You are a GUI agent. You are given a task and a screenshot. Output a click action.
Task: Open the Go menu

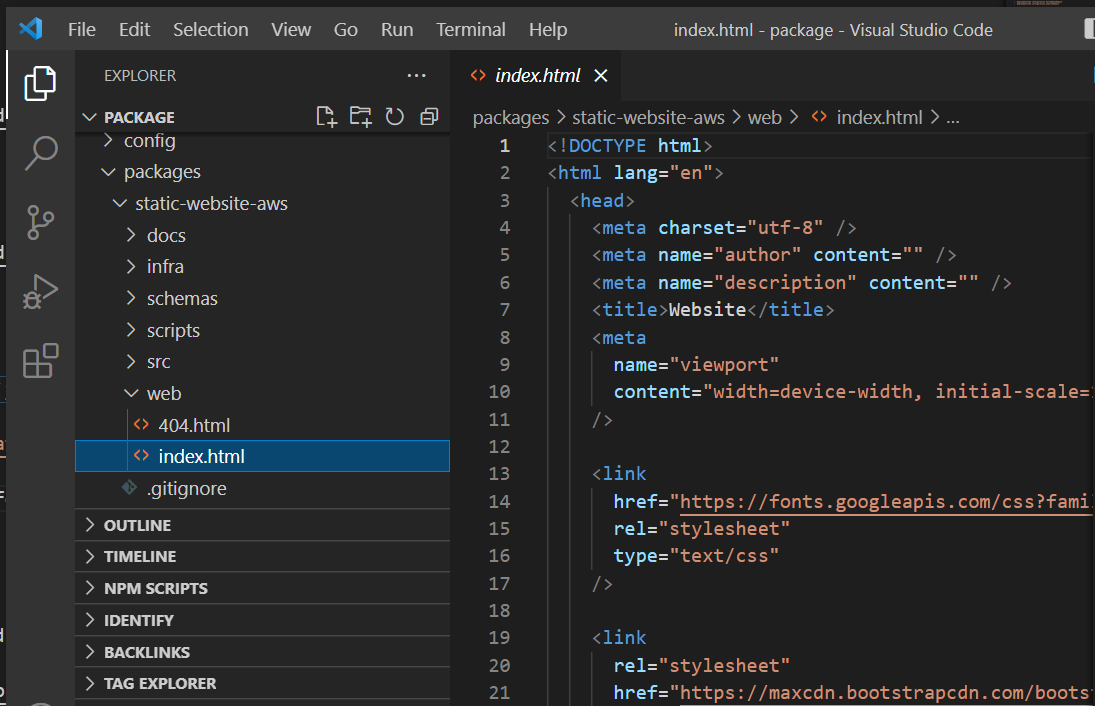(346, 29)
